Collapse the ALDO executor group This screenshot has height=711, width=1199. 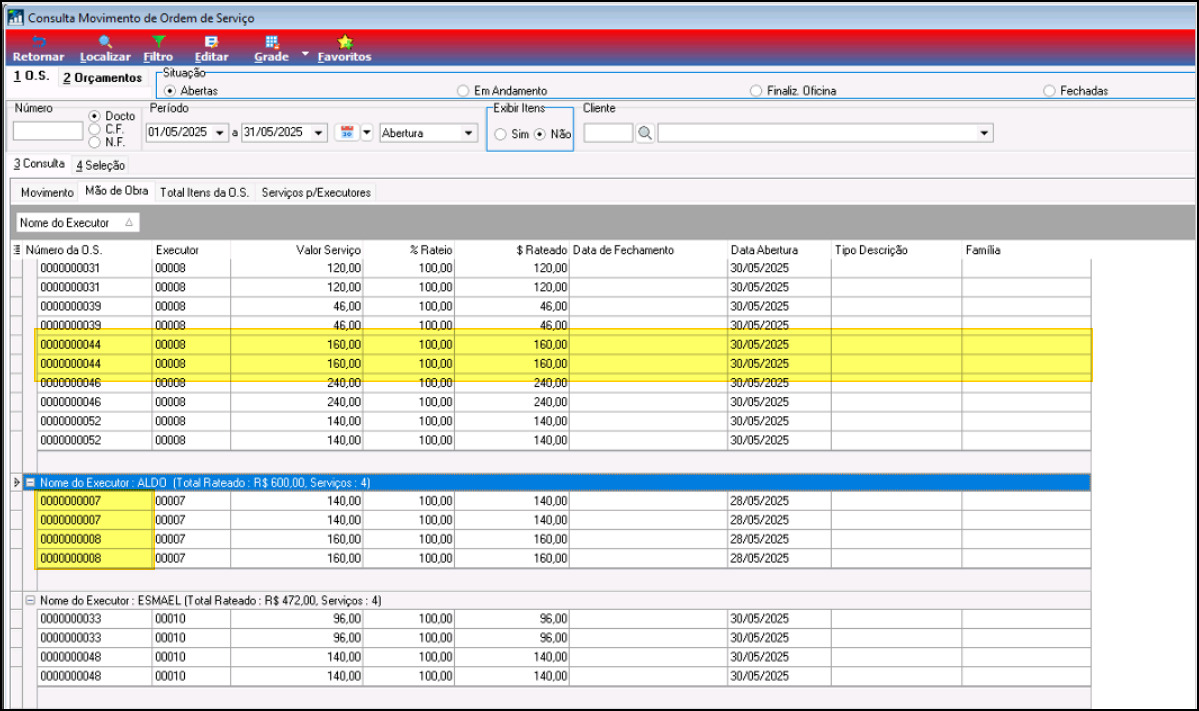[x=31, y=482]
